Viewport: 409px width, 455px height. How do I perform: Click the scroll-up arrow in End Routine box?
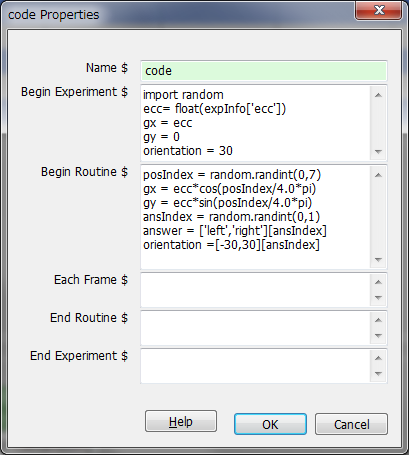click(378, 320)
